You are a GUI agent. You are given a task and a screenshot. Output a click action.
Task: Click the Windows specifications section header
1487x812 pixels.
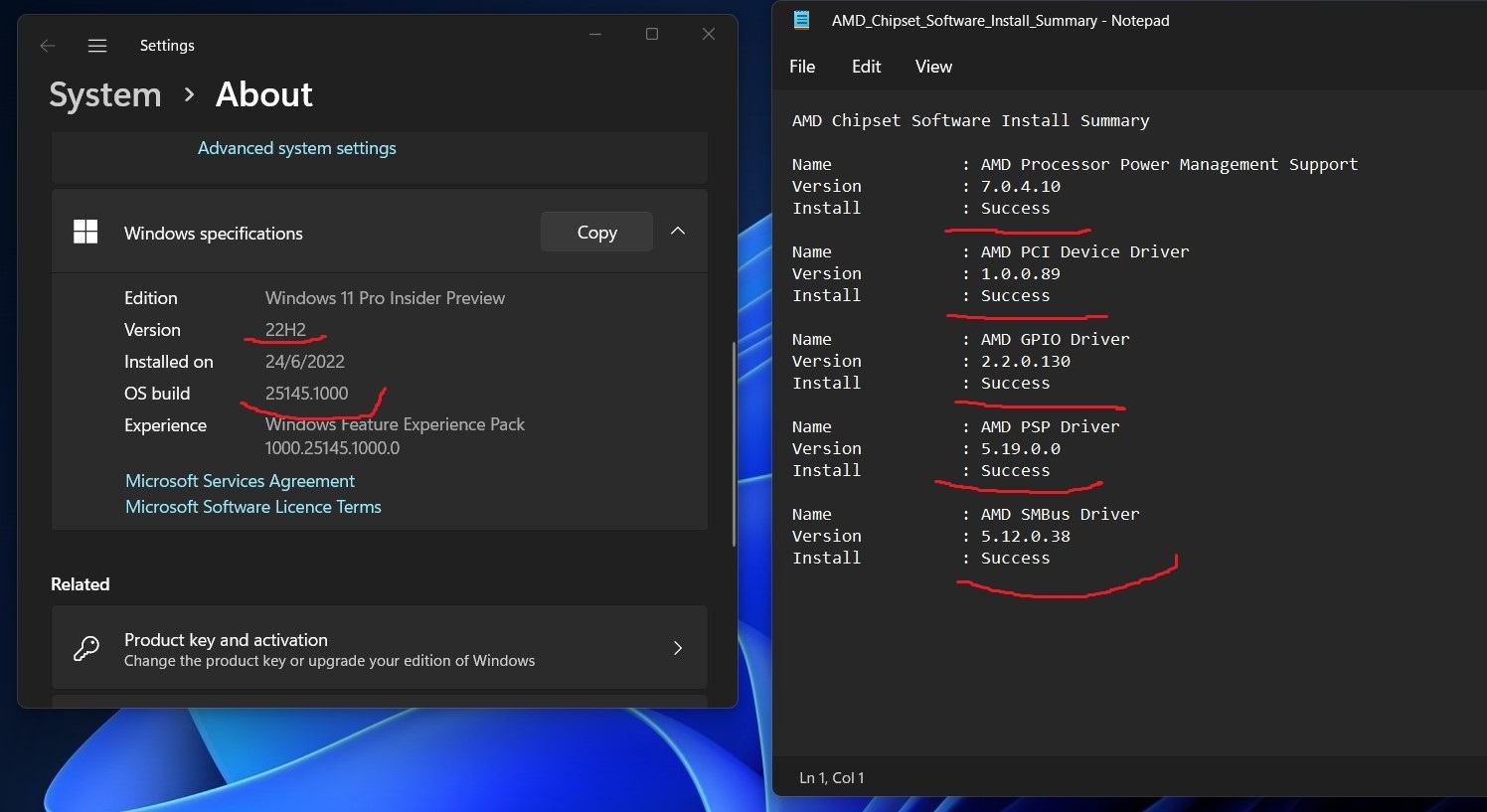379,232
